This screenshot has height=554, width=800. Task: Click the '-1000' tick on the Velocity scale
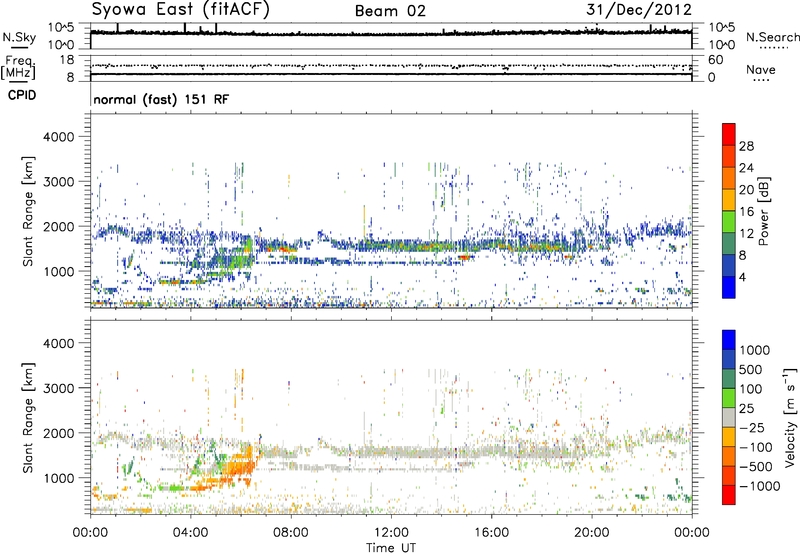tap(759, 486)
